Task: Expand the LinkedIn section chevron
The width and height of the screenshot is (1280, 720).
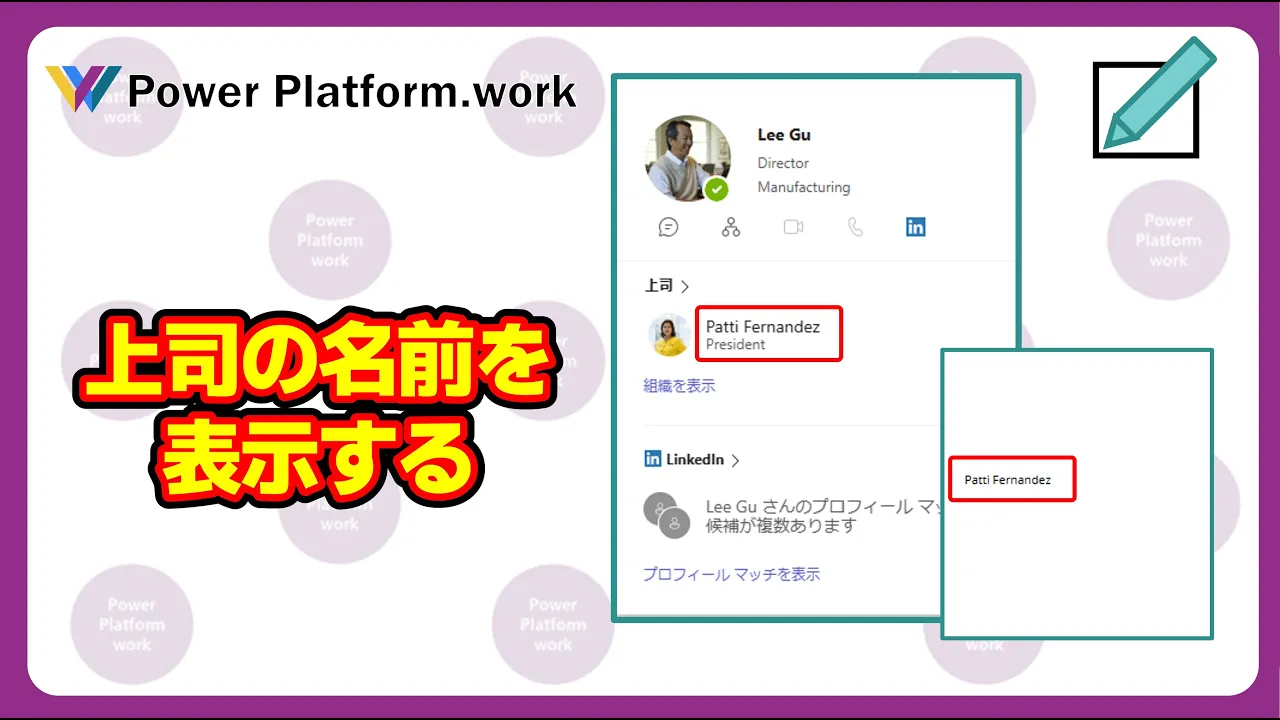Action: (x=735, y=460)
